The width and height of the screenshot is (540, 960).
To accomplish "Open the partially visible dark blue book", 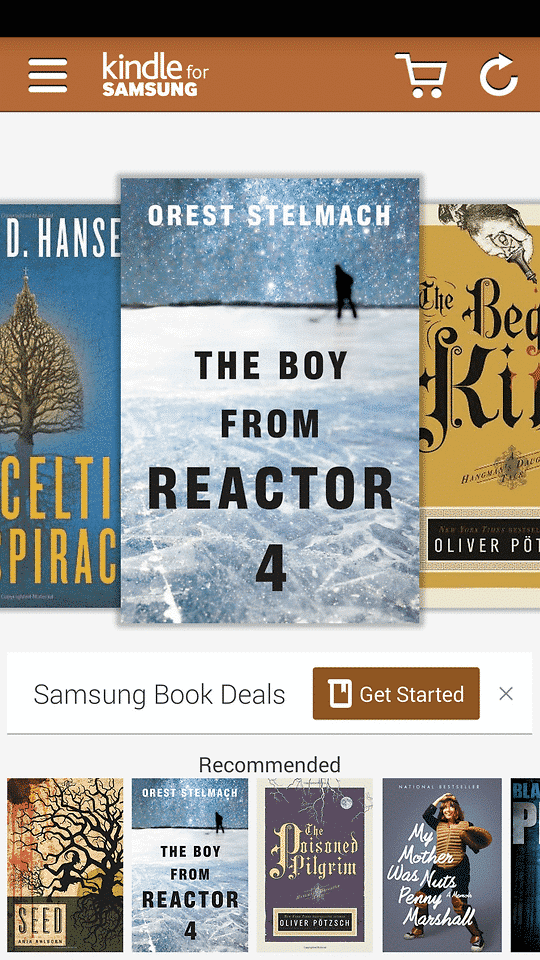I will [525, 865].
